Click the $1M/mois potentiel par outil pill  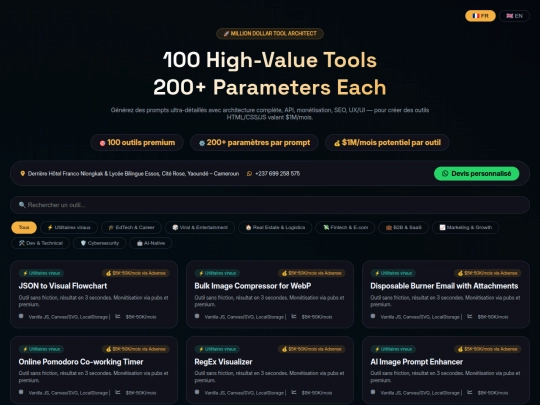click(387, 143)
